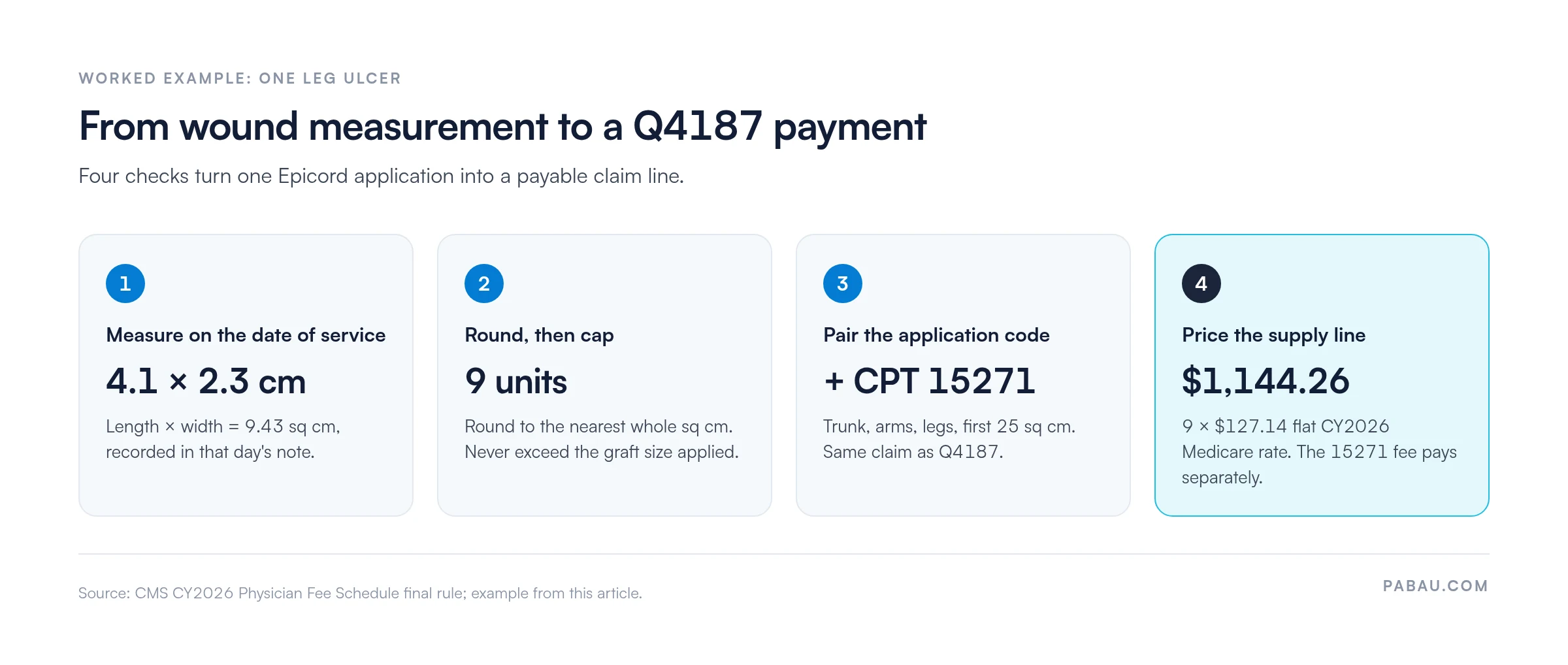
Task: Click the 'Worked example: one leg ulcer' label
Action: (x=240, y=78)
